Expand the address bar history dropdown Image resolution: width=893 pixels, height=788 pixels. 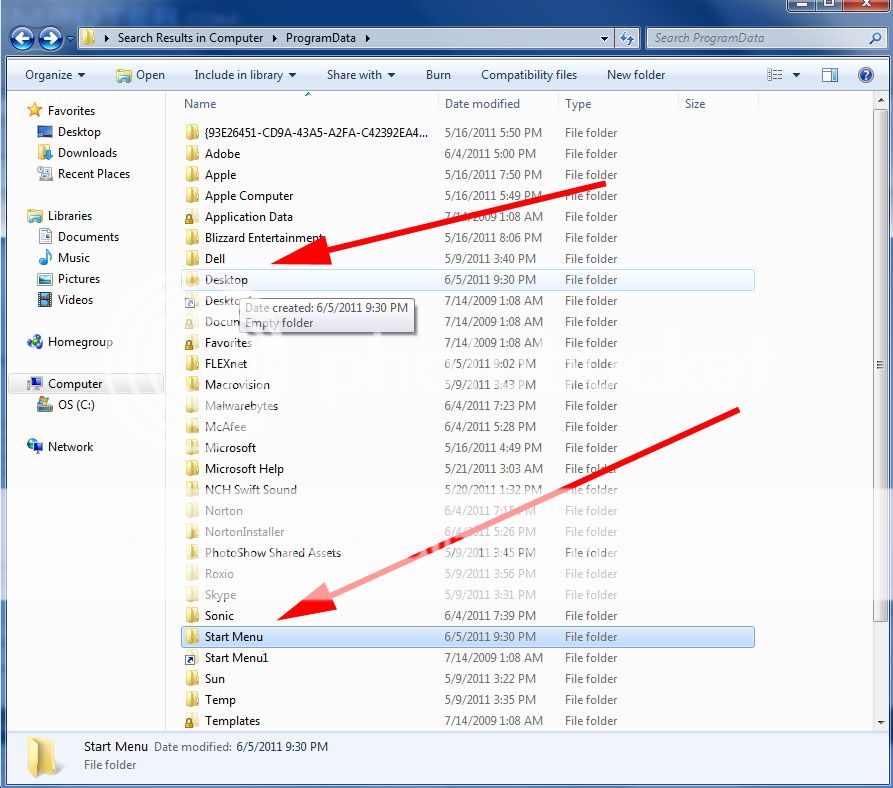point(604,39)
